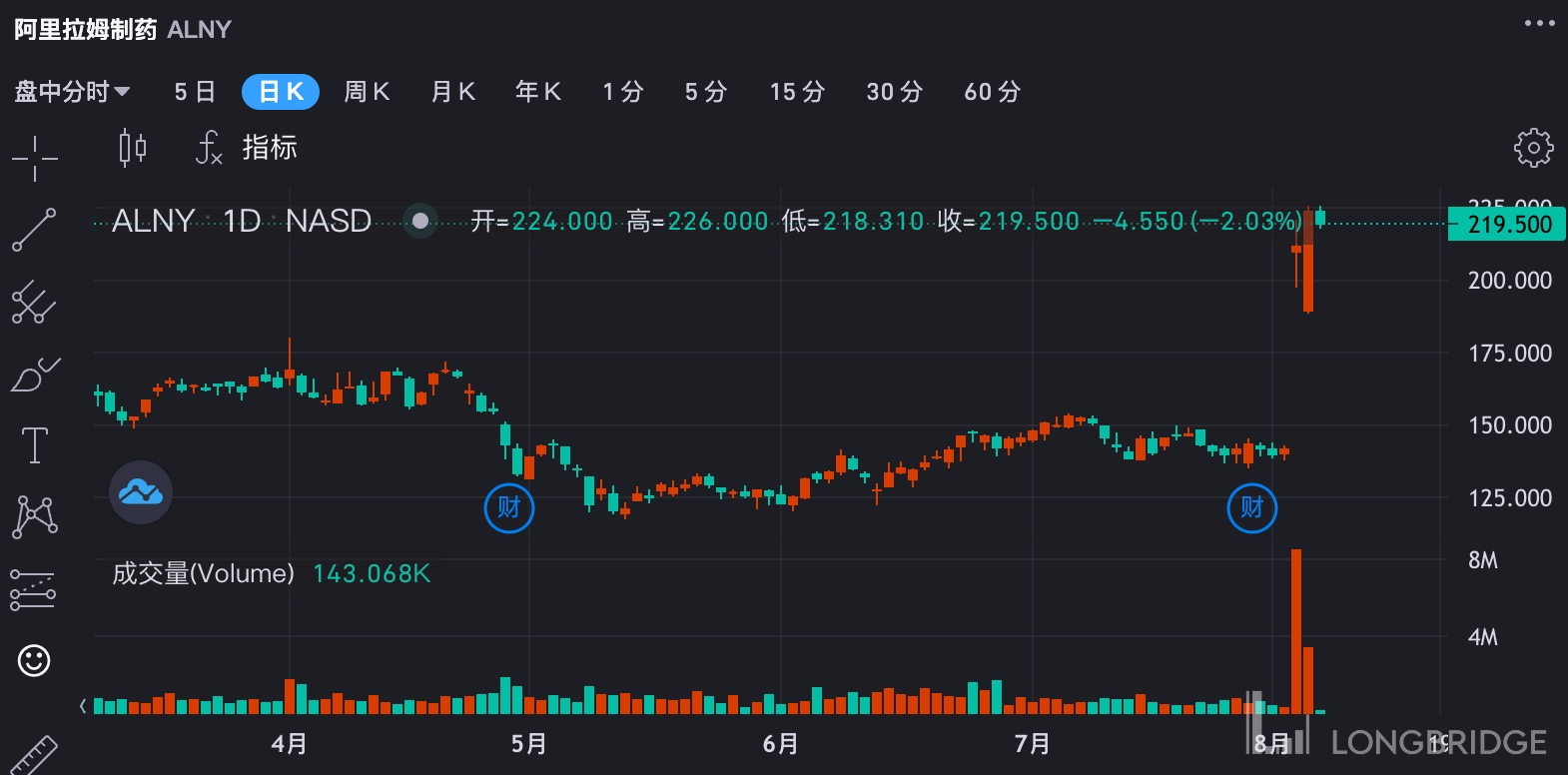The height and width of the screenshot is (775, 1568).
Task: Switch to 周K weekly chart
Action: point(367,92)
